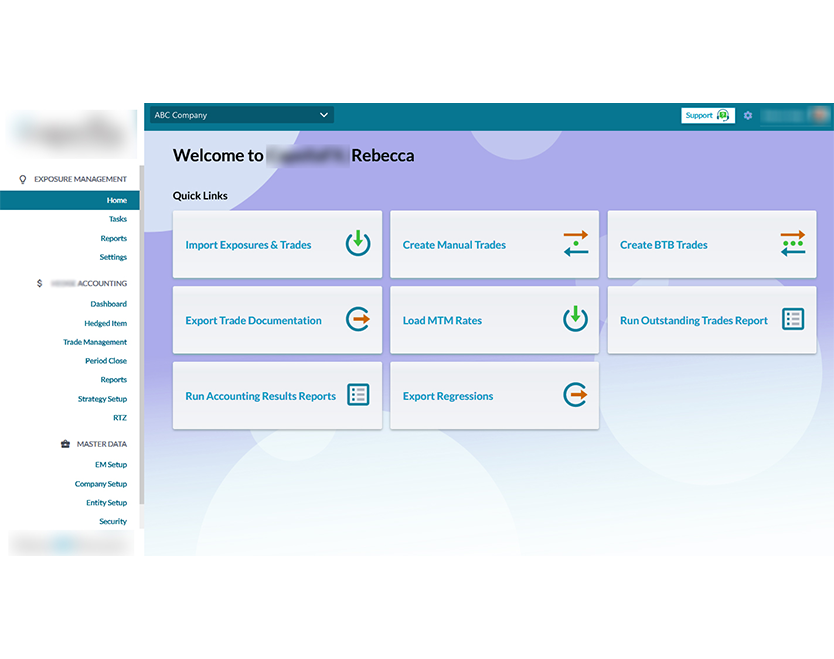Click the Create Manual Trades arrows icon
This screenshot has height=659, width=834.
point(575,243)
